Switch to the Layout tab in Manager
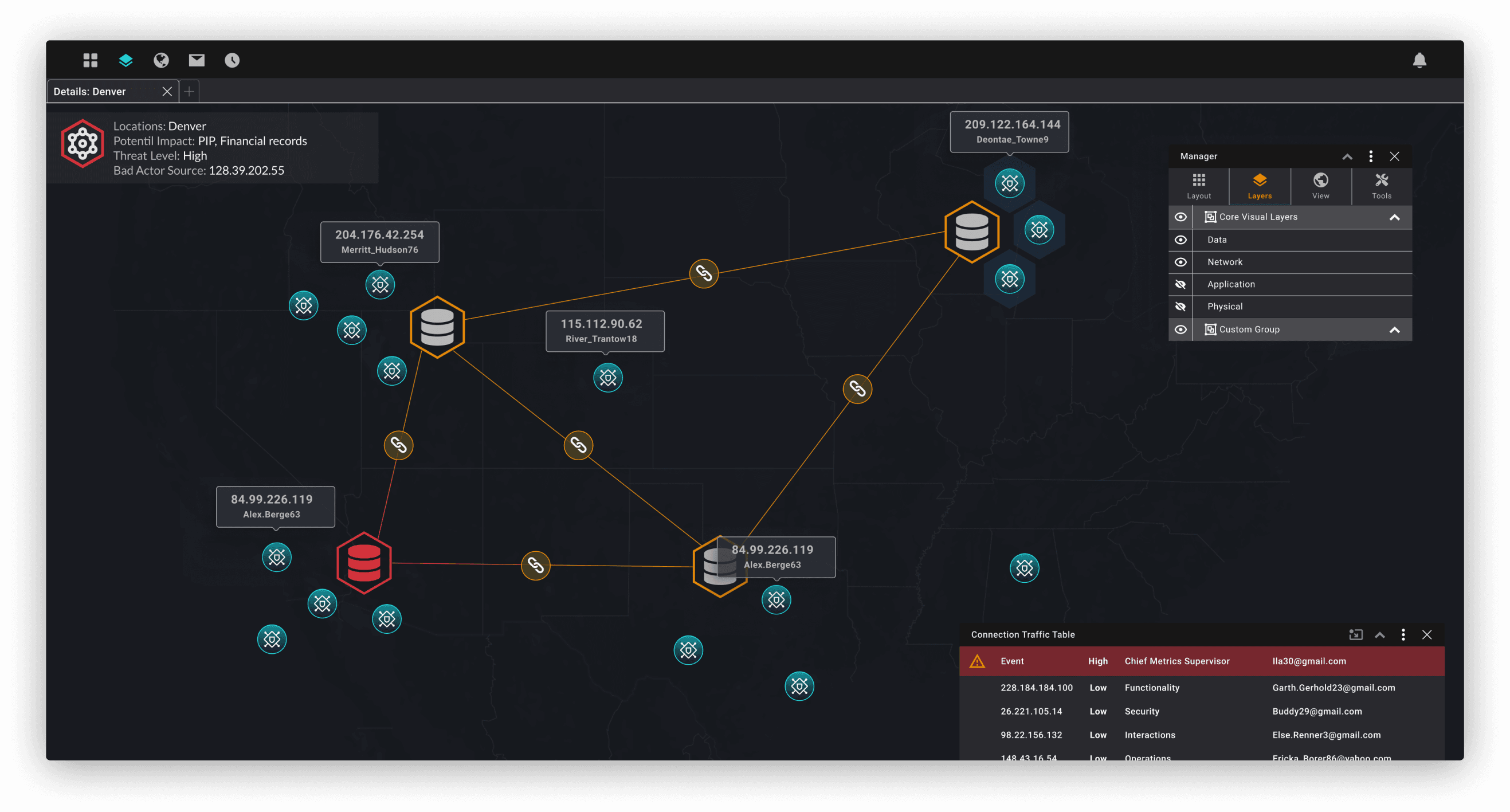Image resolution: width=1510 pixels, height=812 pixels. tap(1199, 186)
